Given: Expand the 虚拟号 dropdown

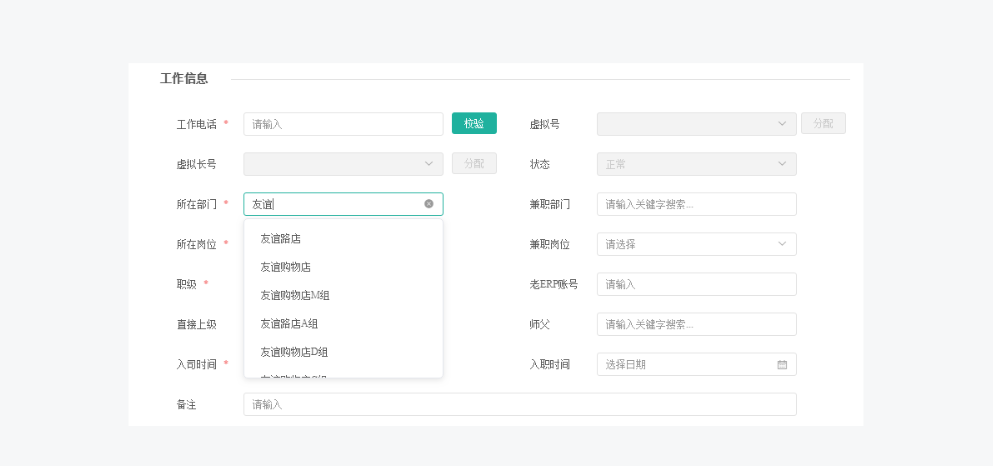Looking at the screenshot, I should pos(696,124).
